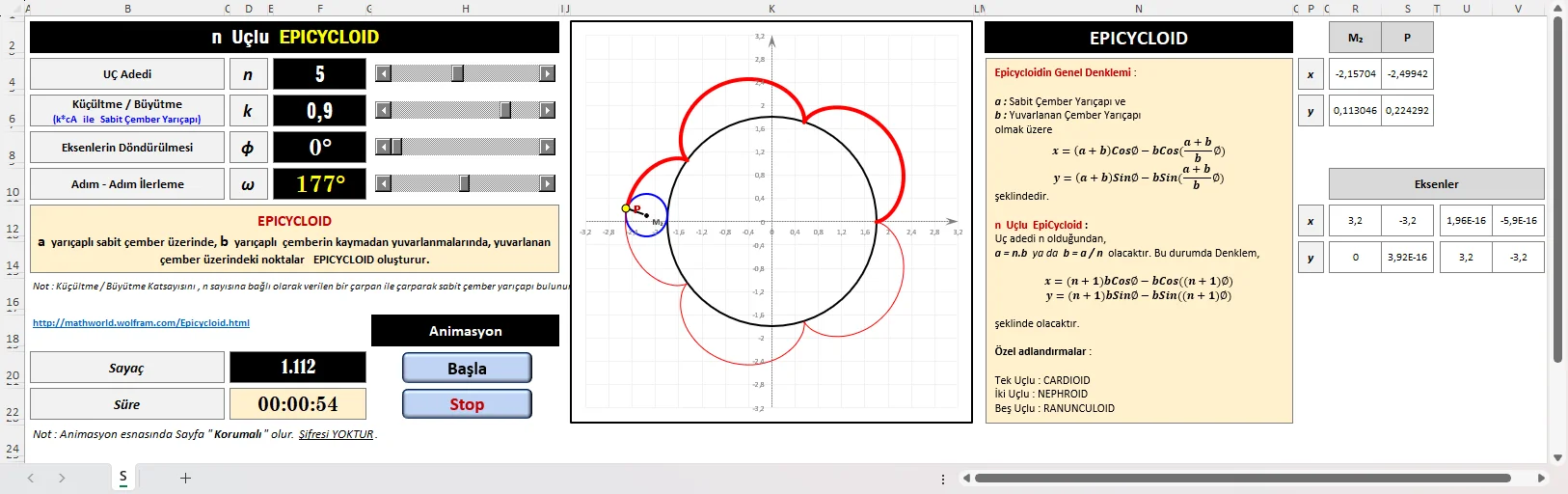Click left arrow of the k slider
Image resolution: width=1568 pixels, height=494 pixels.
pyautogui.click(x=383, y=110)
